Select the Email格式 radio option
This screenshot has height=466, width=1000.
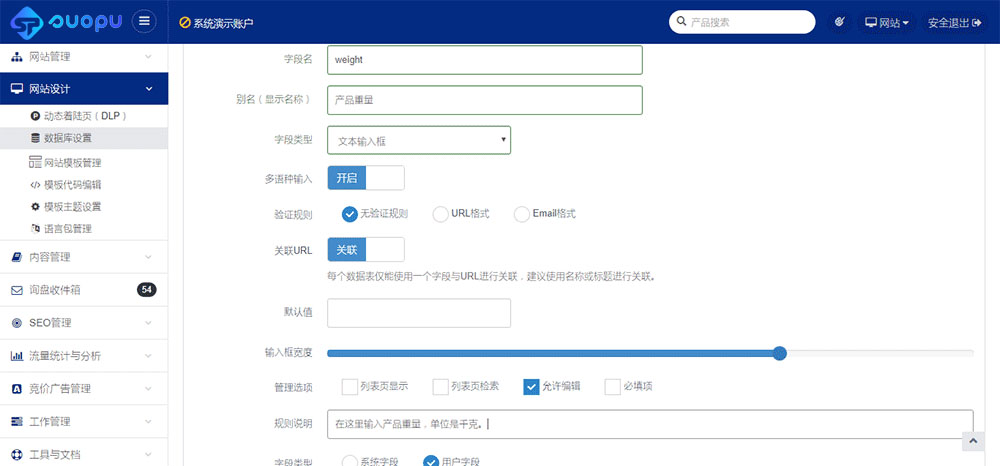[x=522, y=214]
